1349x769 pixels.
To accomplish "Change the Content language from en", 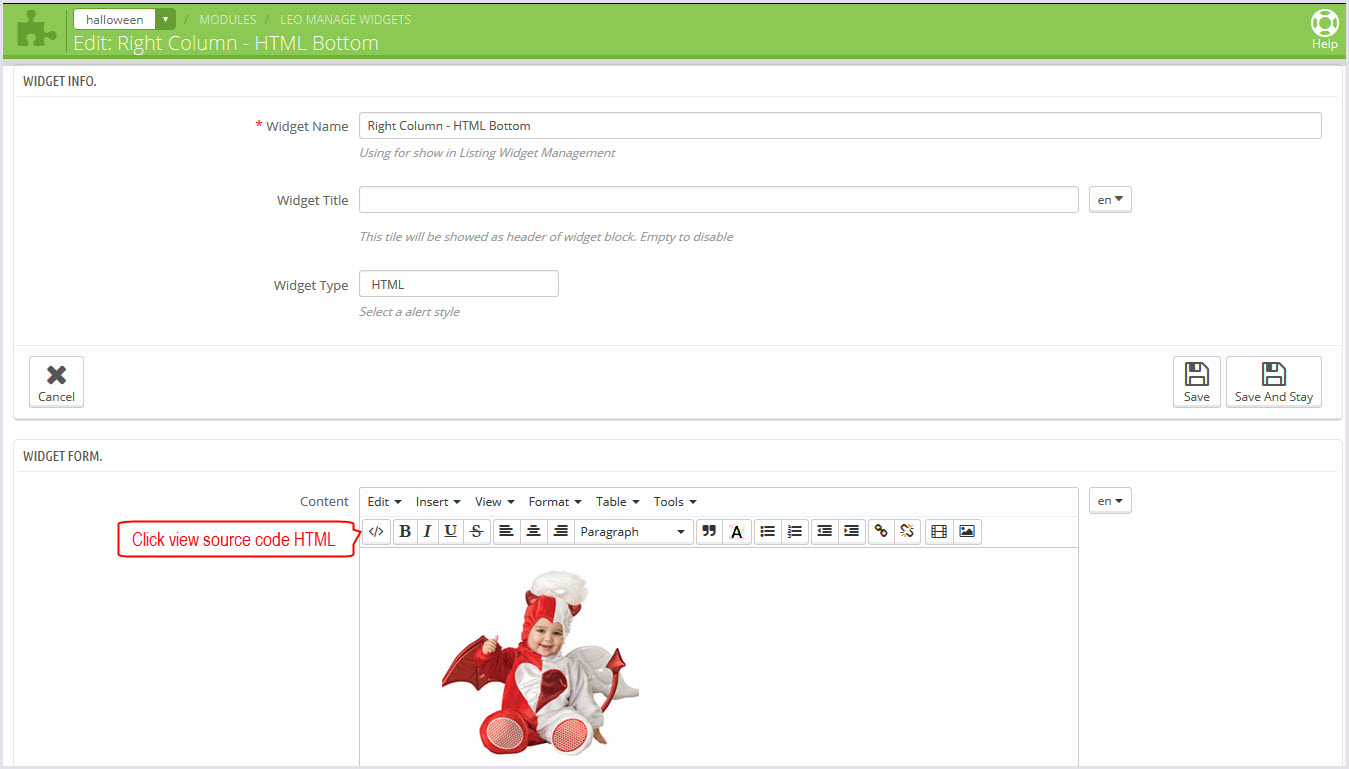I will 1110,500.
